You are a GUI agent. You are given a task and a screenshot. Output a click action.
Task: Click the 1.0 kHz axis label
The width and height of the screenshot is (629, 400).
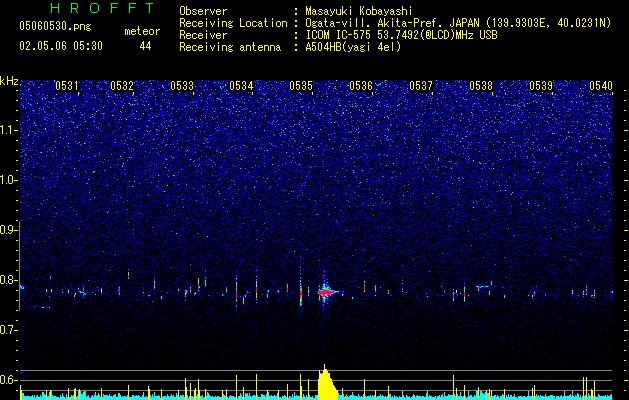tap(9, 180)
